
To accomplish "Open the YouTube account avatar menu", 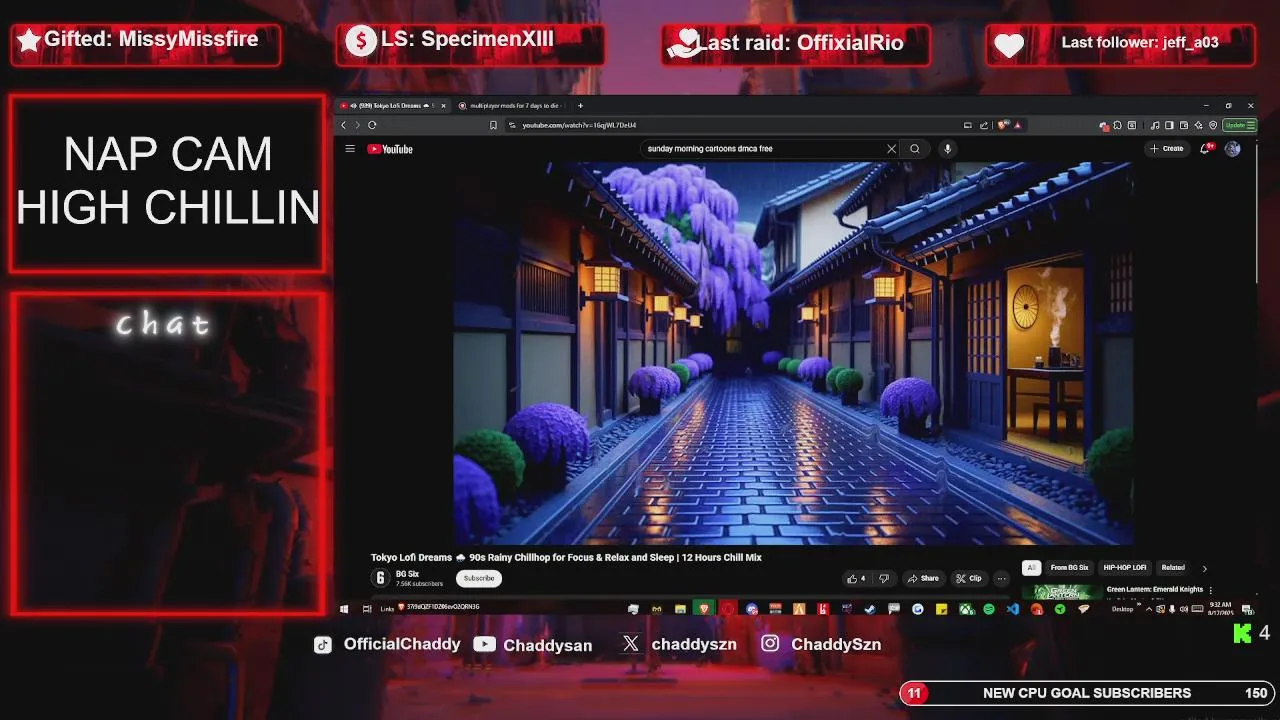I will 1232,149.
